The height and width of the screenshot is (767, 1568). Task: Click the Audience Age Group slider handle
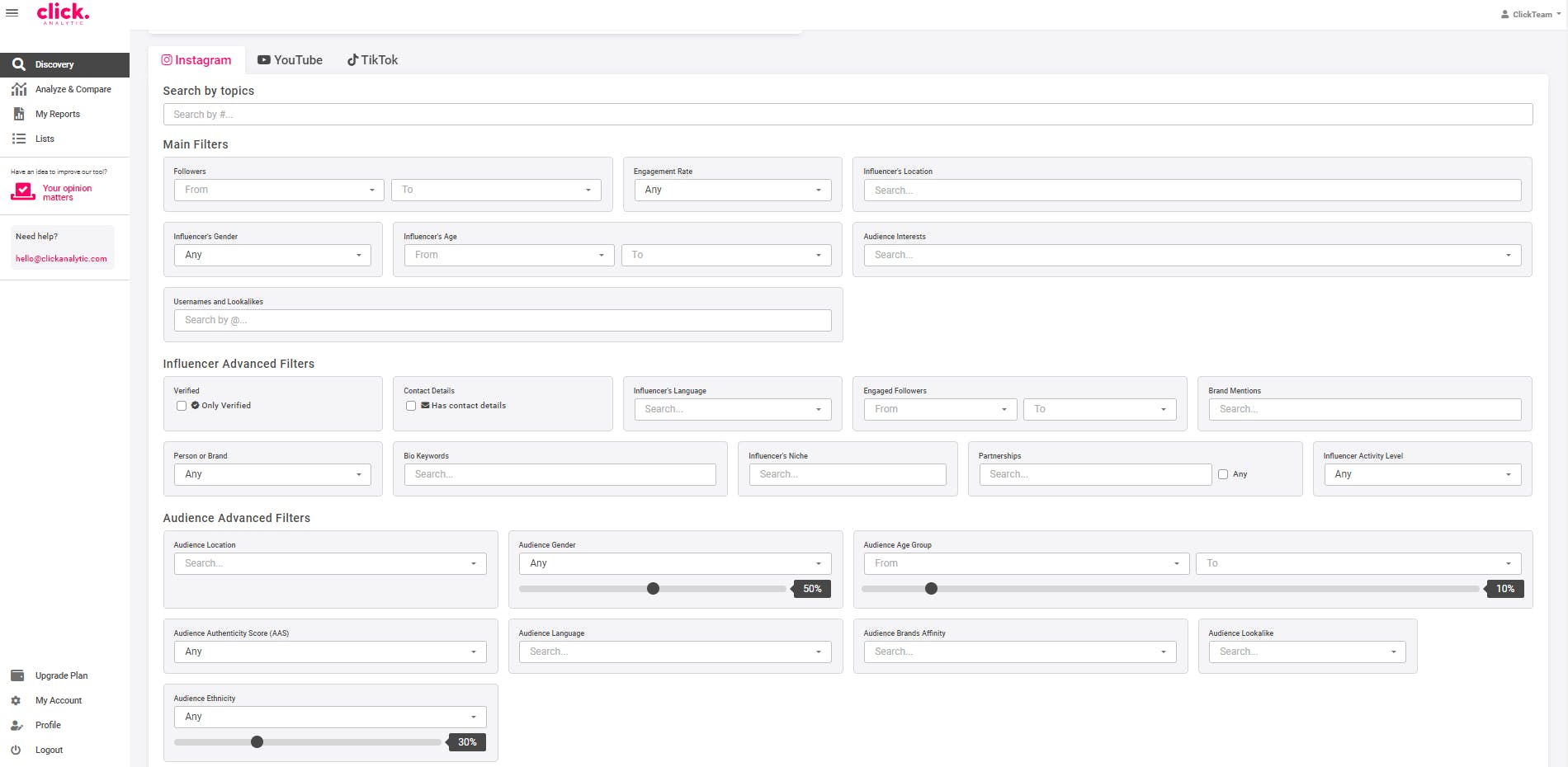point(932,589)
